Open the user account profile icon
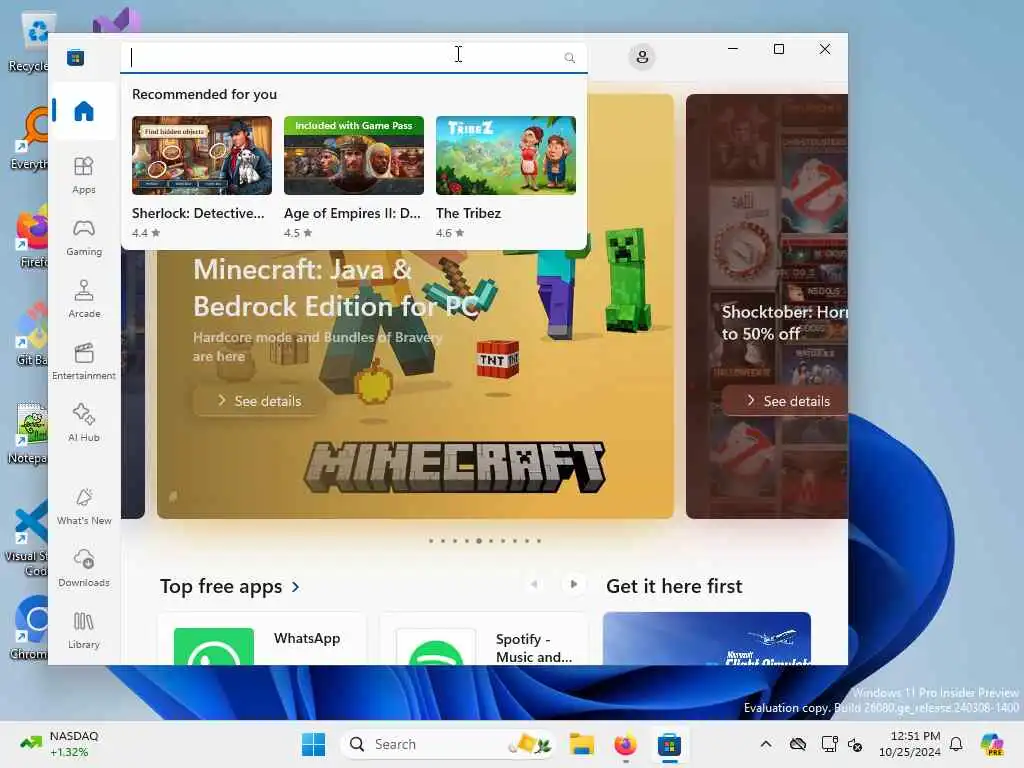This screenshot has height=768, width=1024. [x=642, y=57]
